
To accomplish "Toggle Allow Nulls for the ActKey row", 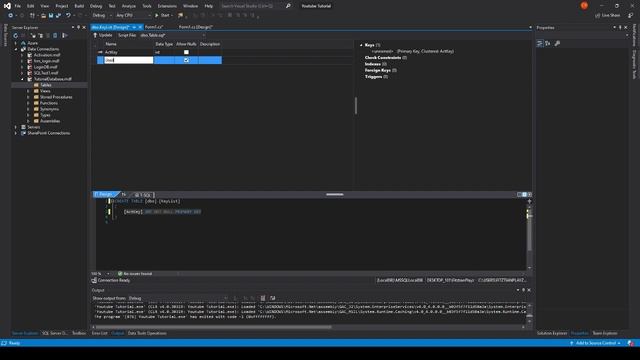I will [x=186, y=52].
